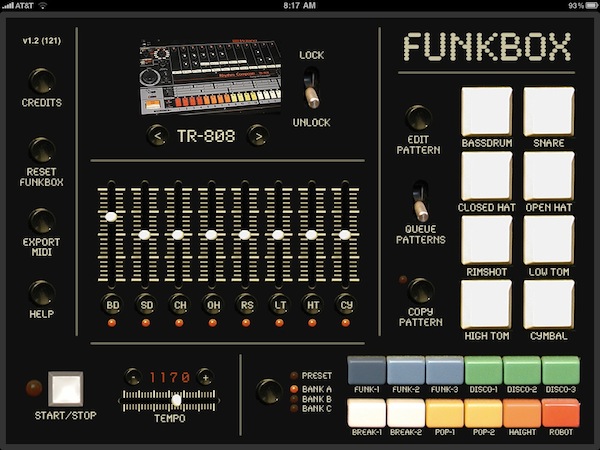The width and height of the screenshot is (600, 450).
Task: Tap the Low Tom pad
Action: pos(549,240)
